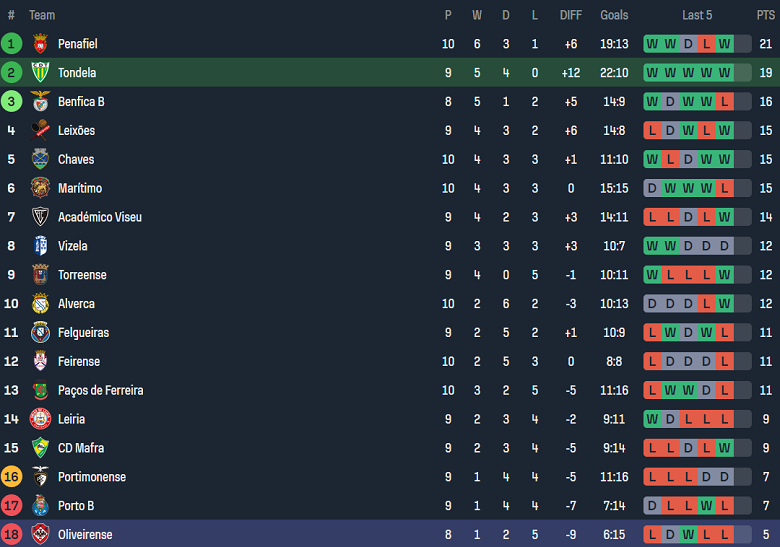Sort table by PTS column header
This screenshot has height=547, width=780.
coord(765,15)
